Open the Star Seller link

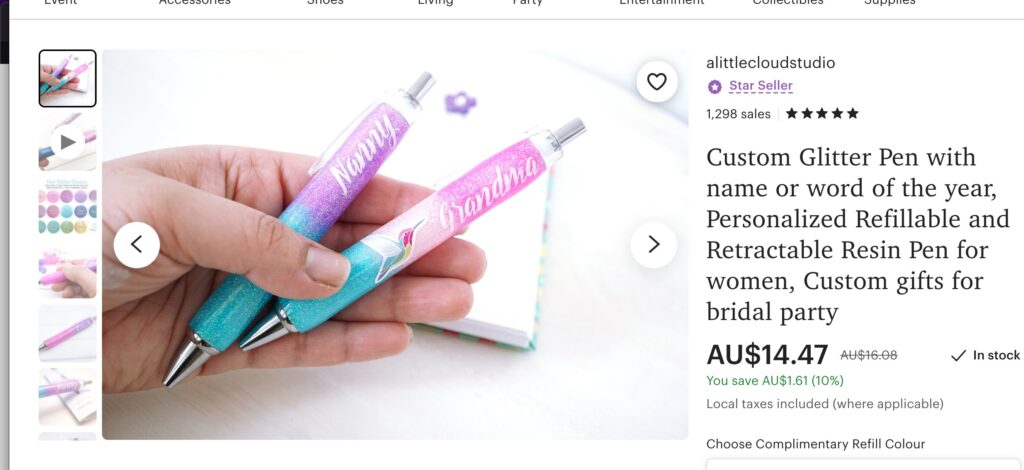click(760, 86)
